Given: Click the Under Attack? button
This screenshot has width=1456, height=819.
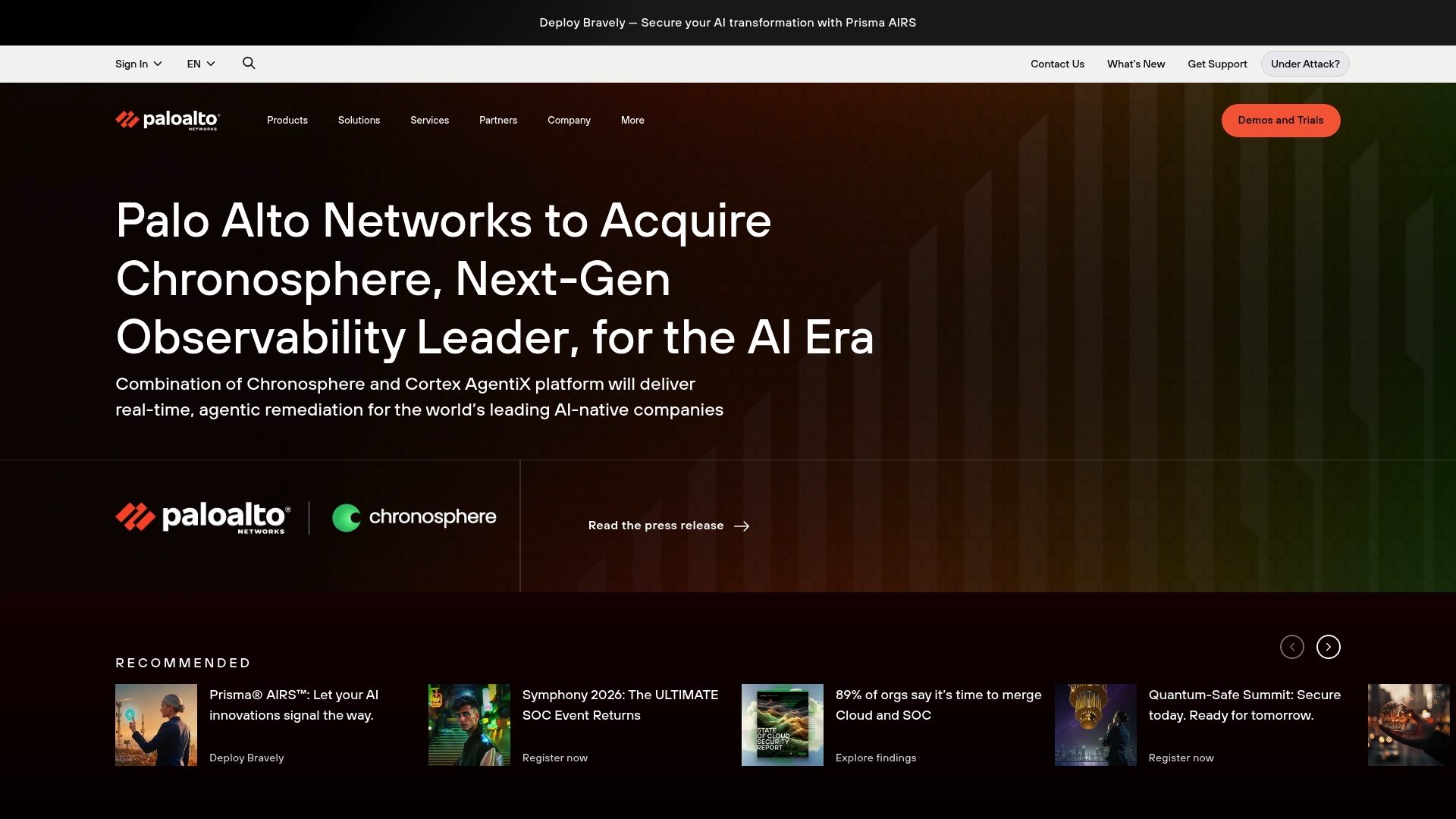Looking at the screenshot, I should pyautogui.click(x=1304, y=64).
